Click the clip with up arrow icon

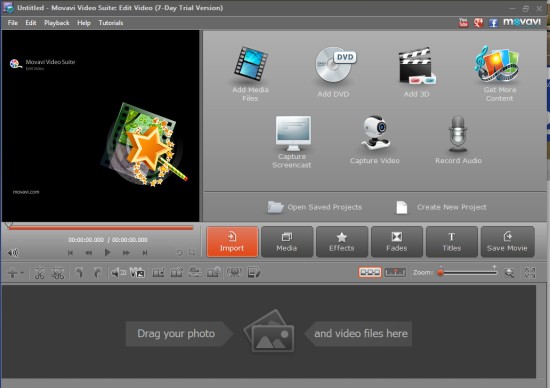(x=214, y=272)
